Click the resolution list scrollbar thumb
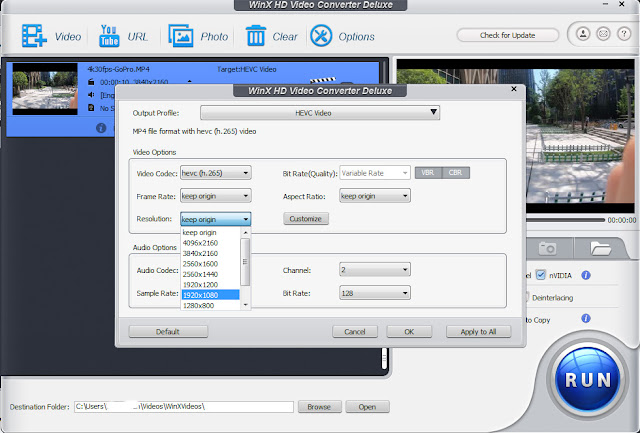 point(245,262)
